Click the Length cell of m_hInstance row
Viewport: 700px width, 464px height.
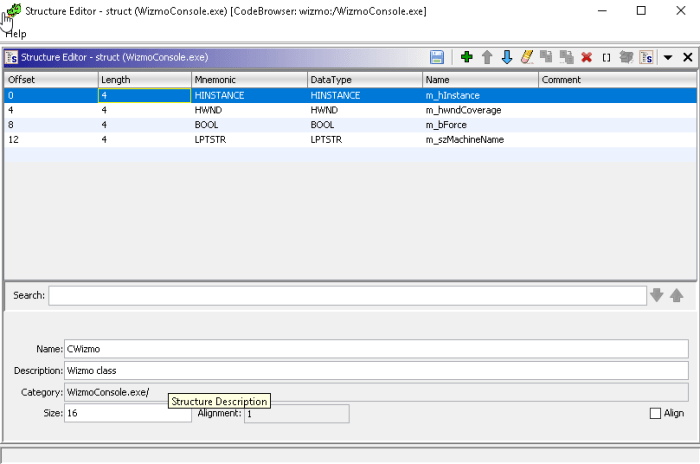point(144,96)
